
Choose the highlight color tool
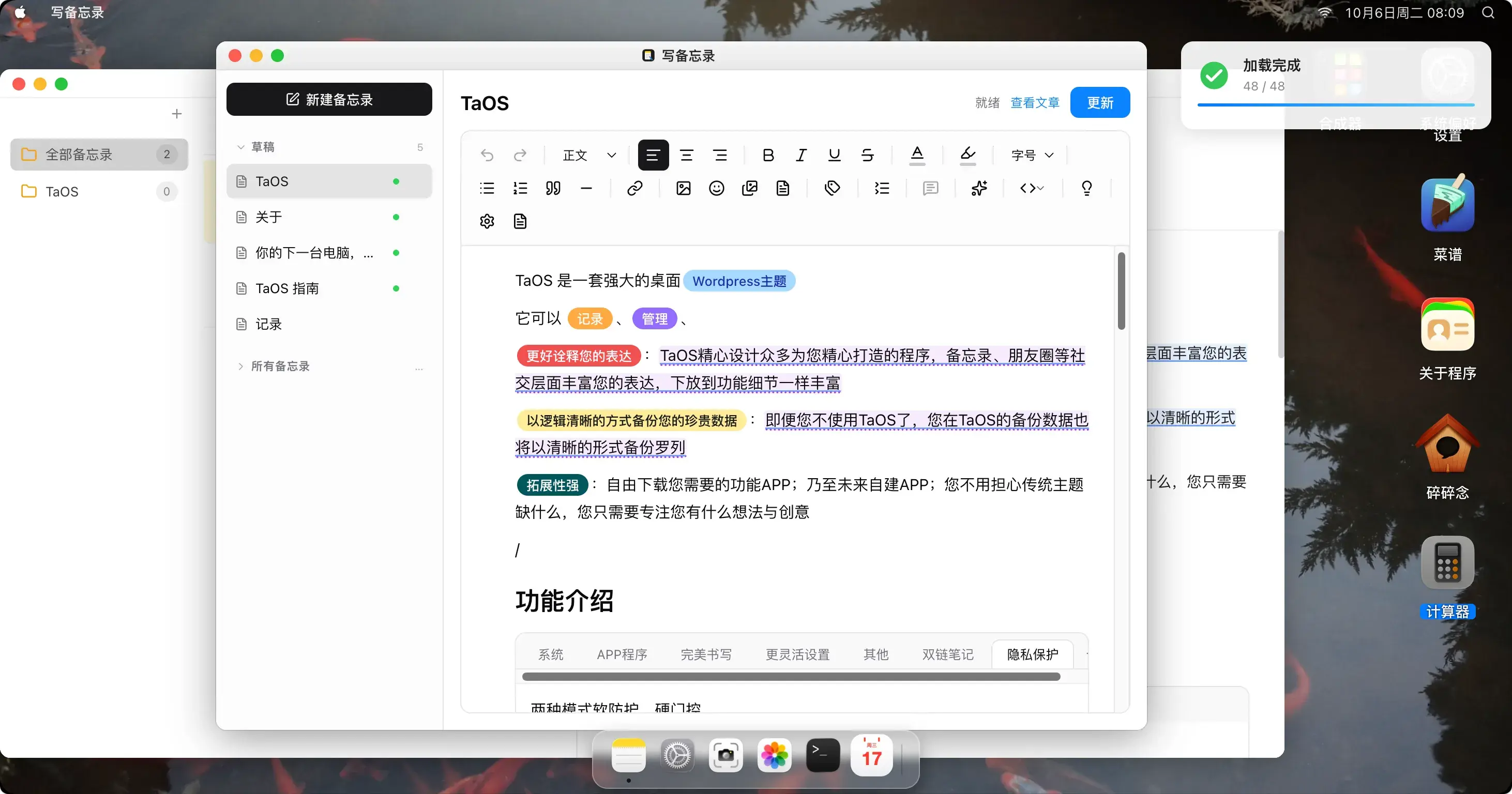tap(967, 155)
